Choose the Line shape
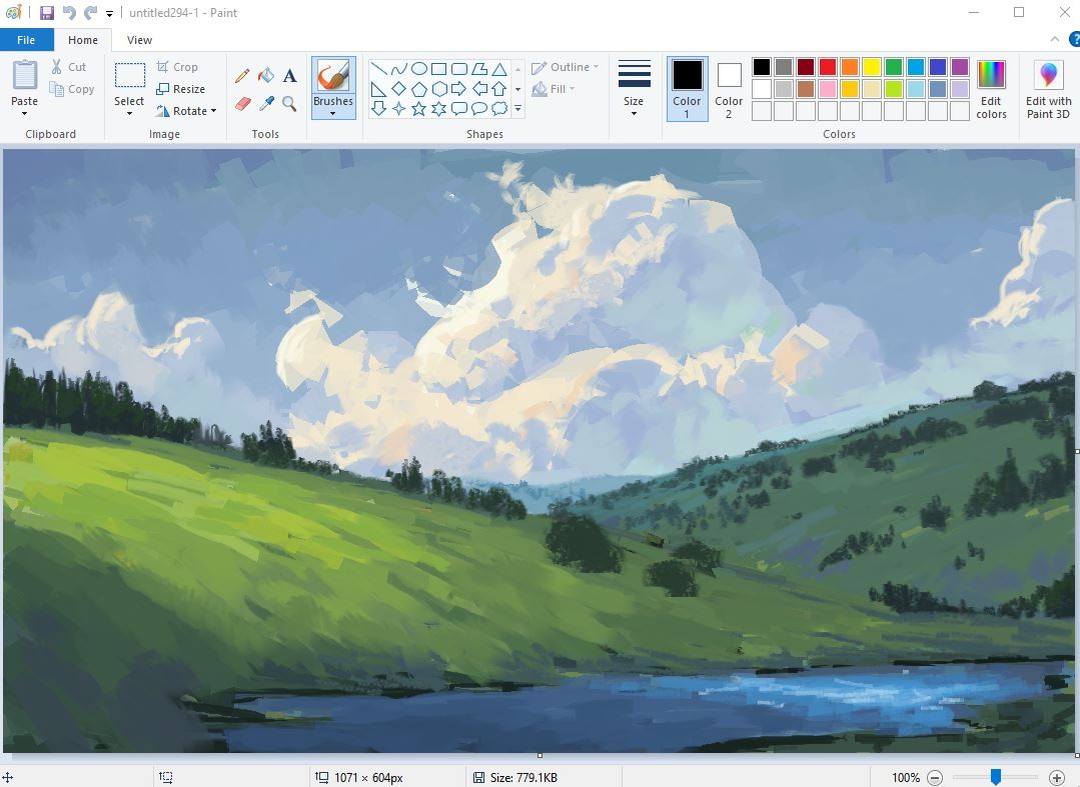 pos(378,69)
